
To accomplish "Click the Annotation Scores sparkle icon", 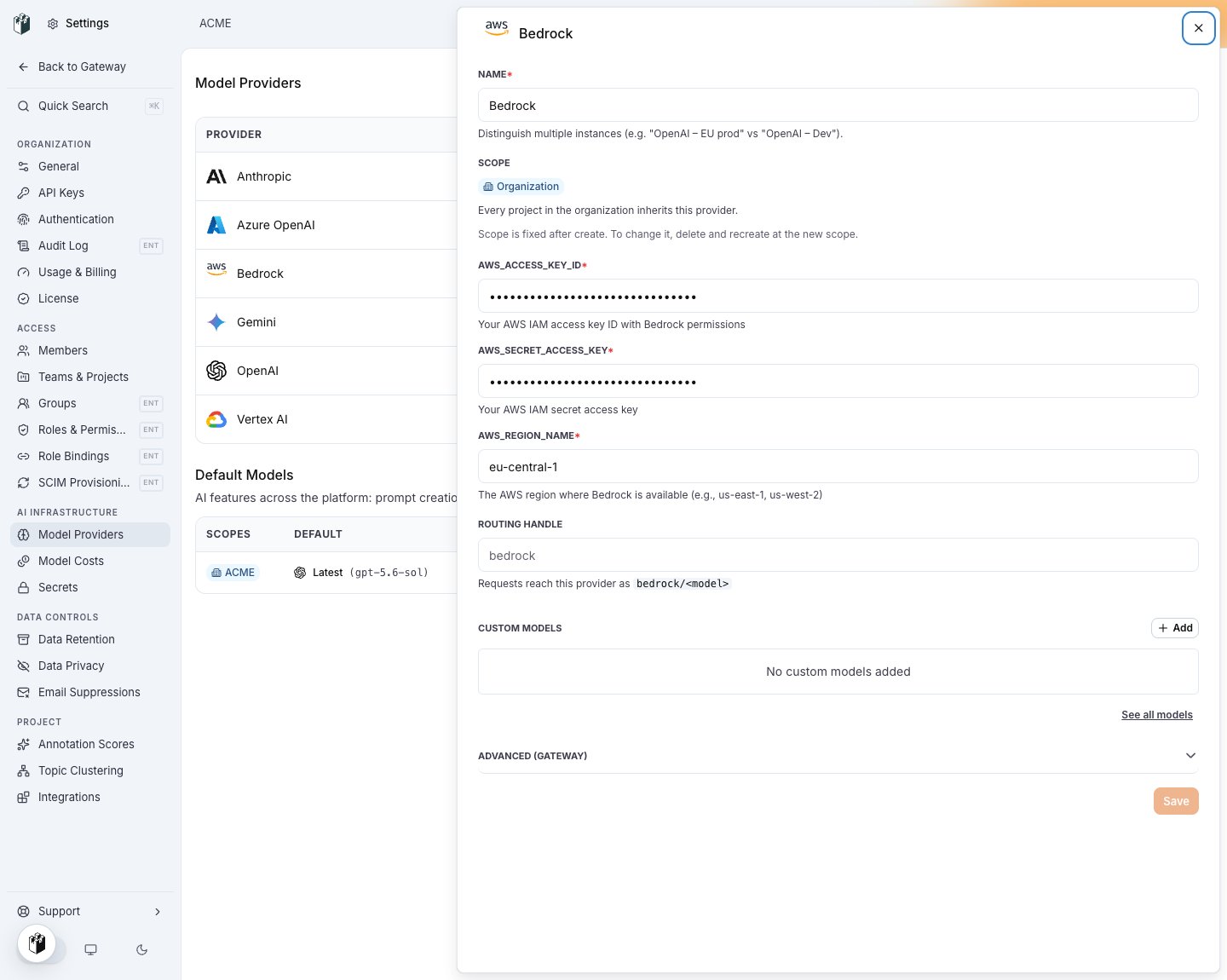I will click(24, 745).
